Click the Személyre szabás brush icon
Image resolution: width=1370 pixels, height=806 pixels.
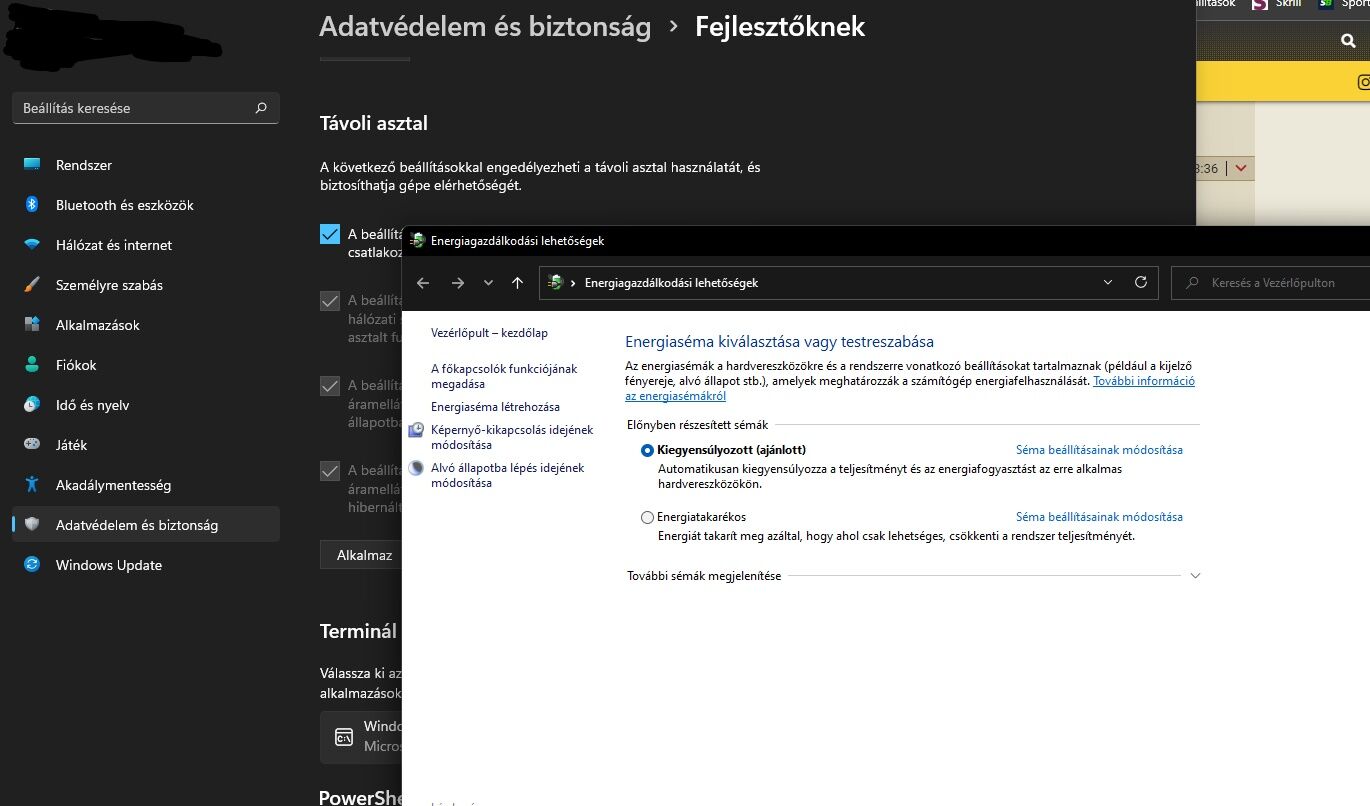tap(32, 285)
